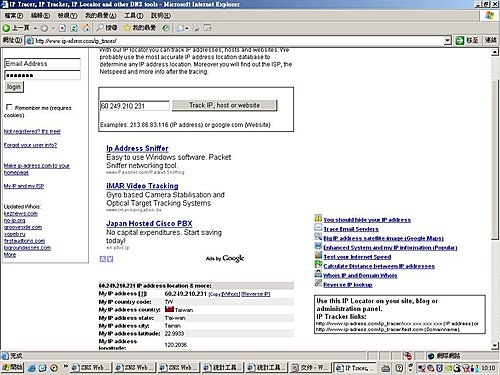This screenshot has width=500, height=375.
Task: Click the Refresh page icon
Action: click(x=74, y=28)
